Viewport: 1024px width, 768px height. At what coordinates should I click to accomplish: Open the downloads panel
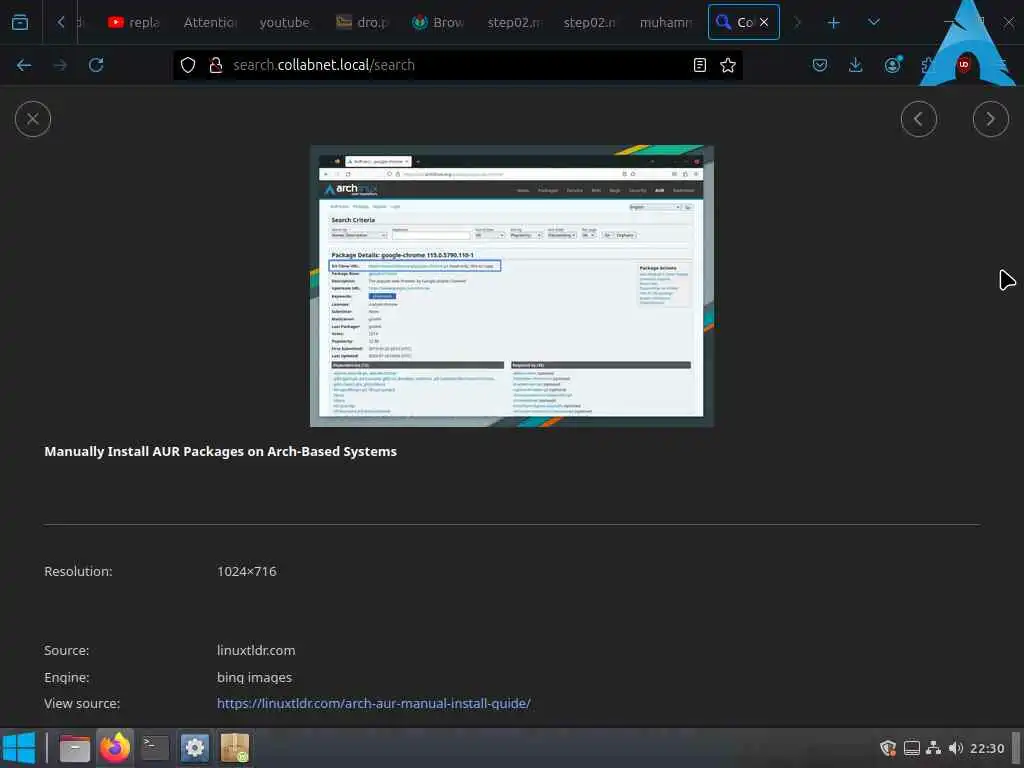856,65
